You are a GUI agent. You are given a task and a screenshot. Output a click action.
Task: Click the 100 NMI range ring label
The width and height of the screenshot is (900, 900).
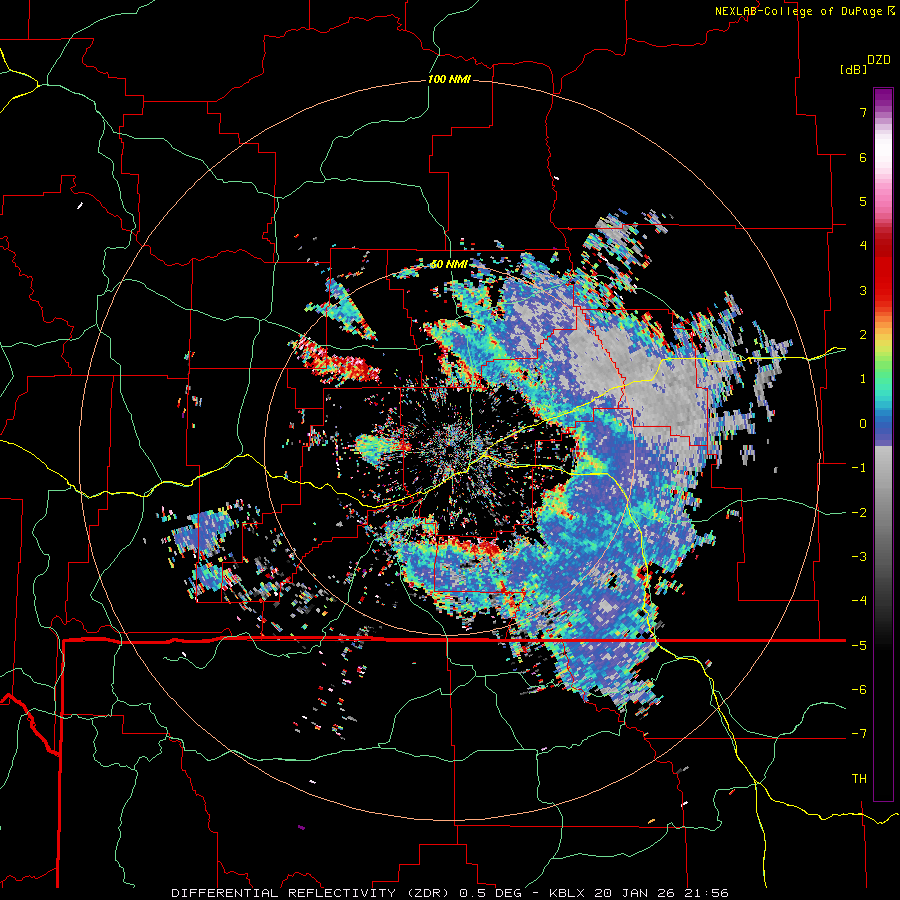pyautogui.click(x=449, y=79)
